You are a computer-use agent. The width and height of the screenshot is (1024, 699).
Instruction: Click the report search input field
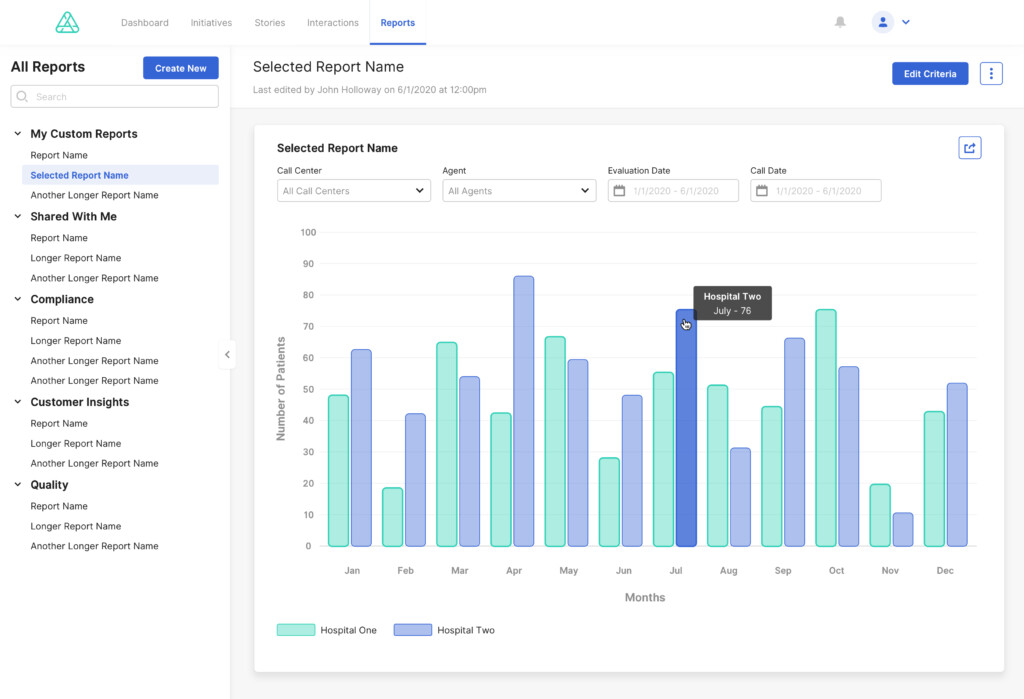pos(114,96)
